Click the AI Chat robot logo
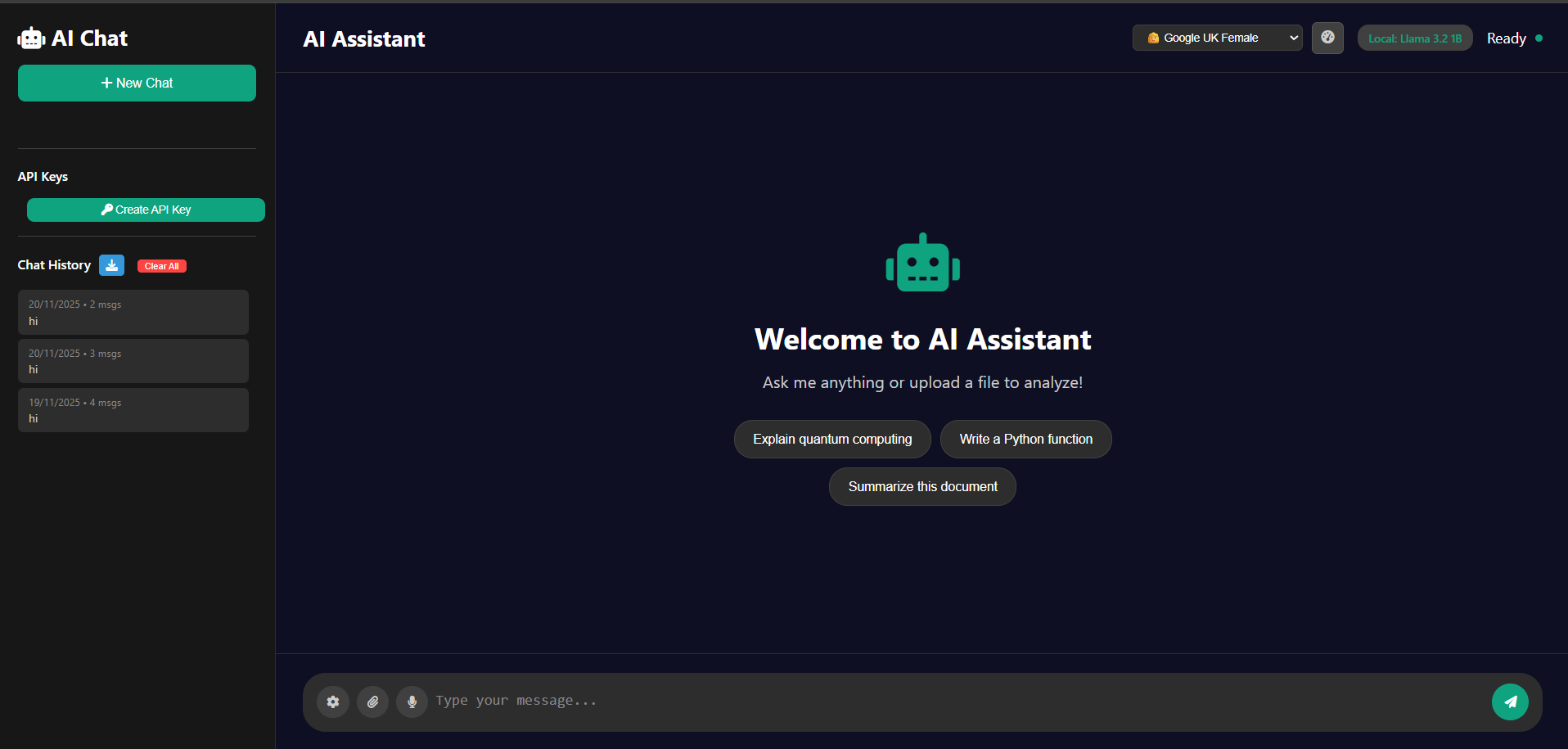 point(31,38)
